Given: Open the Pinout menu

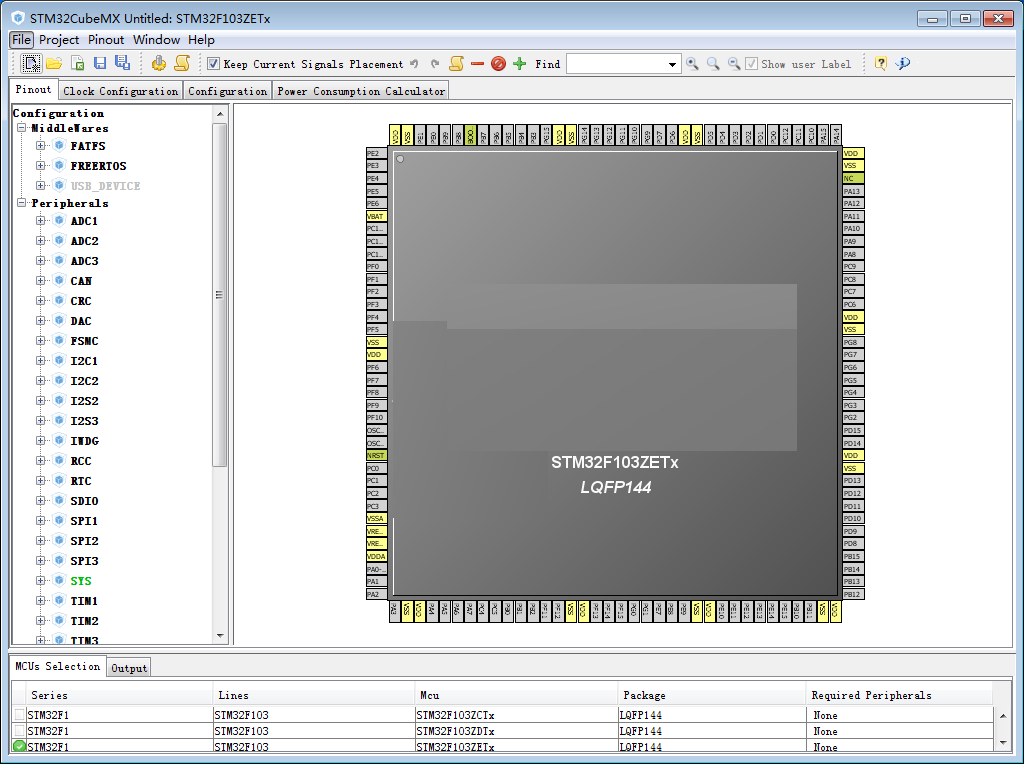Looking at the screenshot, I should tap(106, 39).
